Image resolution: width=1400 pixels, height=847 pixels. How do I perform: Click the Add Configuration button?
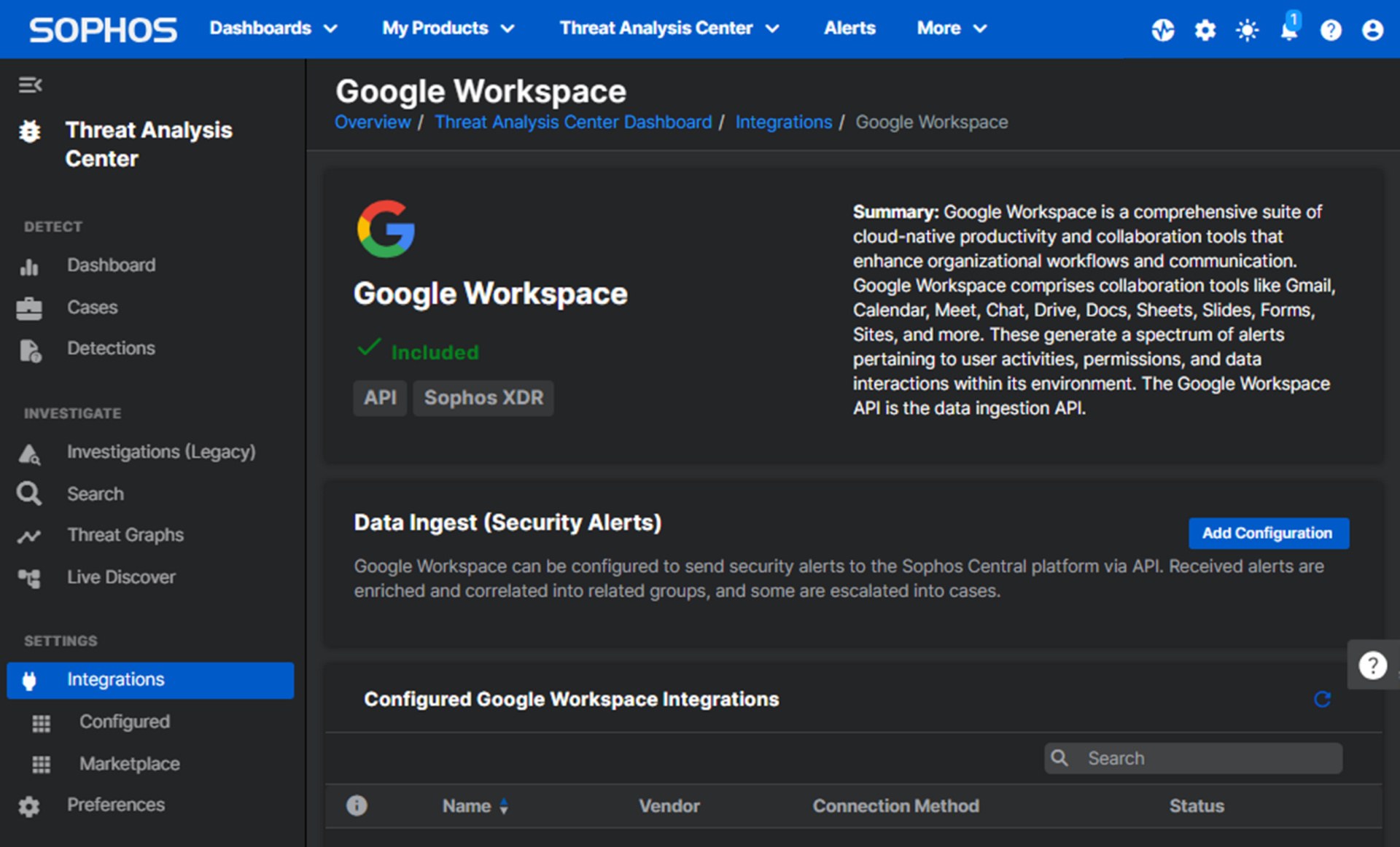1268,533
